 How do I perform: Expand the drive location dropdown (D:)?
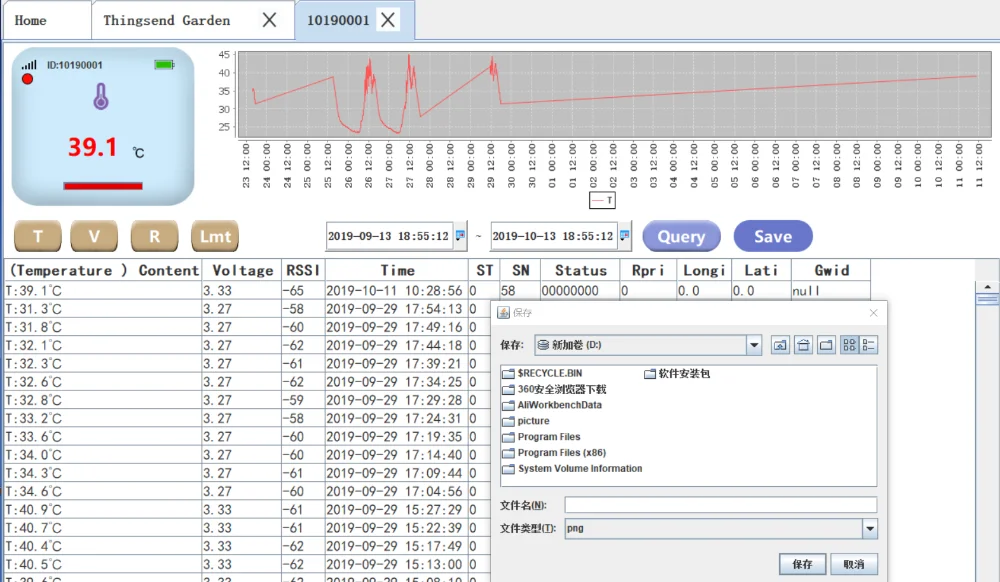(754, 345)
